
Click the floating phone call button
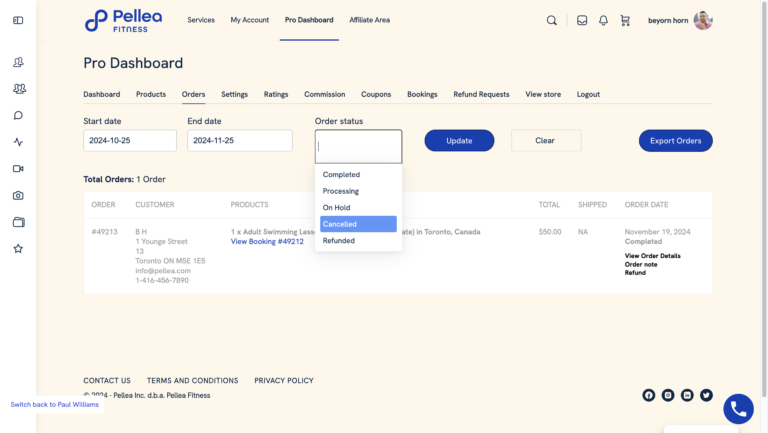(x=738, y=409)
